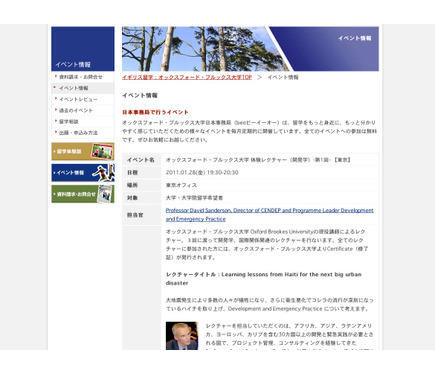Screen dimensions: 435x375
Task: Open Professor David Sanderson lecturer link
Action: click(269, 215)
